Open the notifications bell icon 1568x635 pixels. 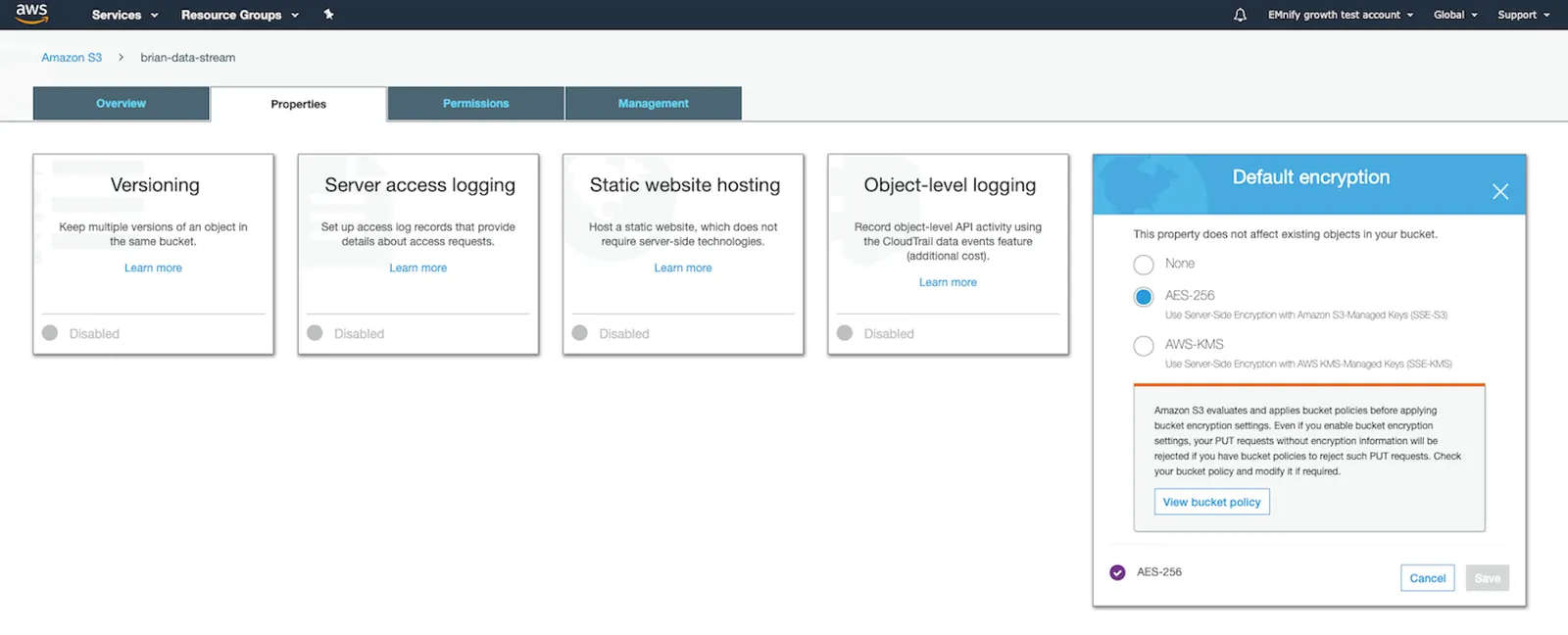point(1240,15)
